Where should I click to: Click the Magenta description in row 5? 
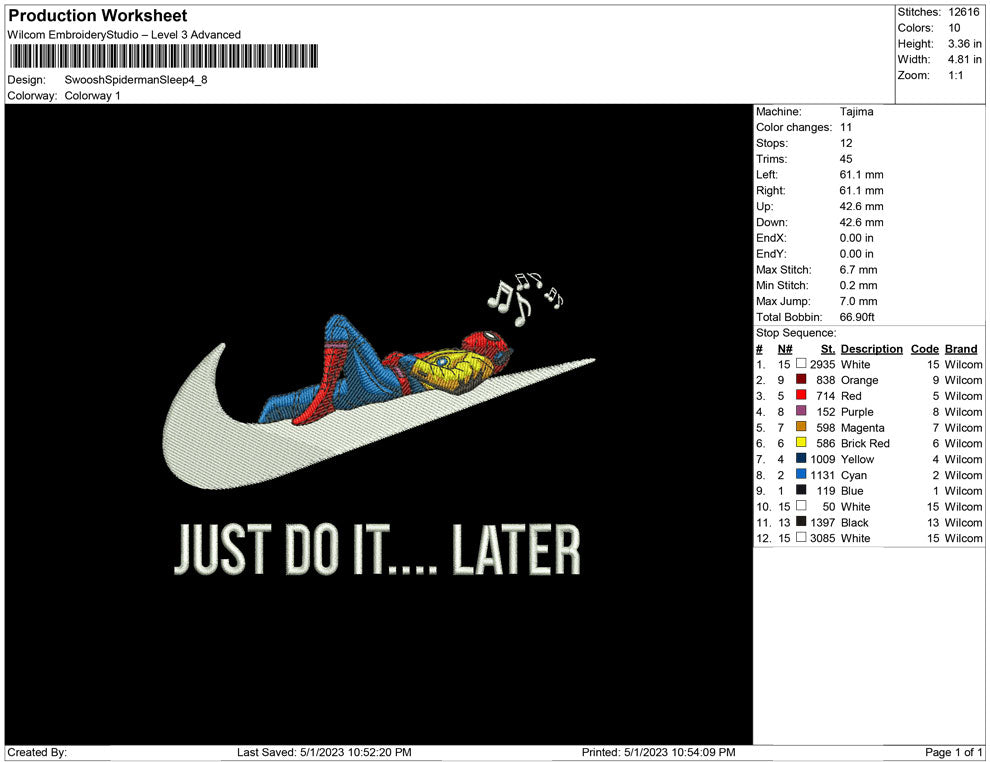pyautogui.click(x=862, y=427)
